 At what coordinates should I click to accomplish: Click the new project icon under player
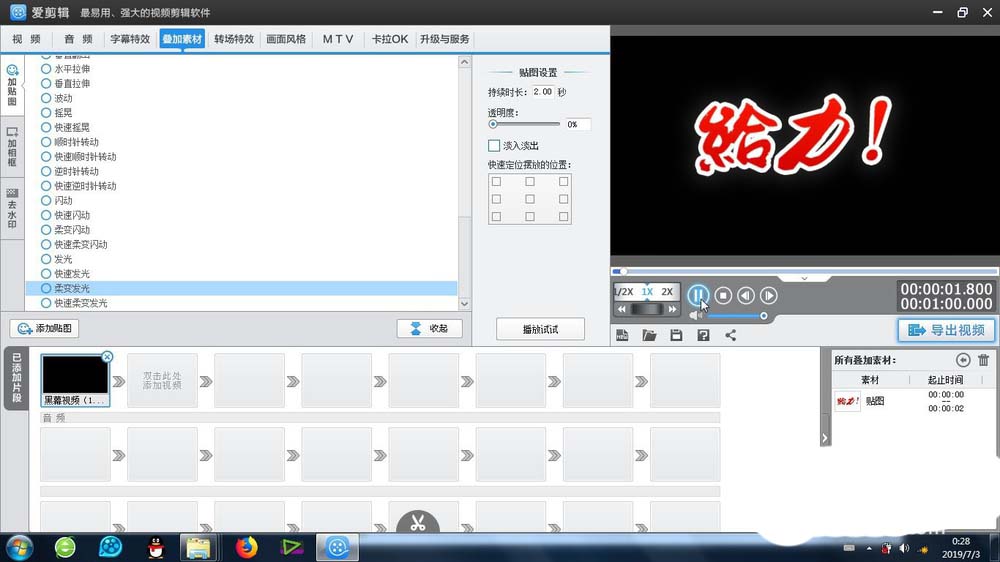(x=622, y=335)
